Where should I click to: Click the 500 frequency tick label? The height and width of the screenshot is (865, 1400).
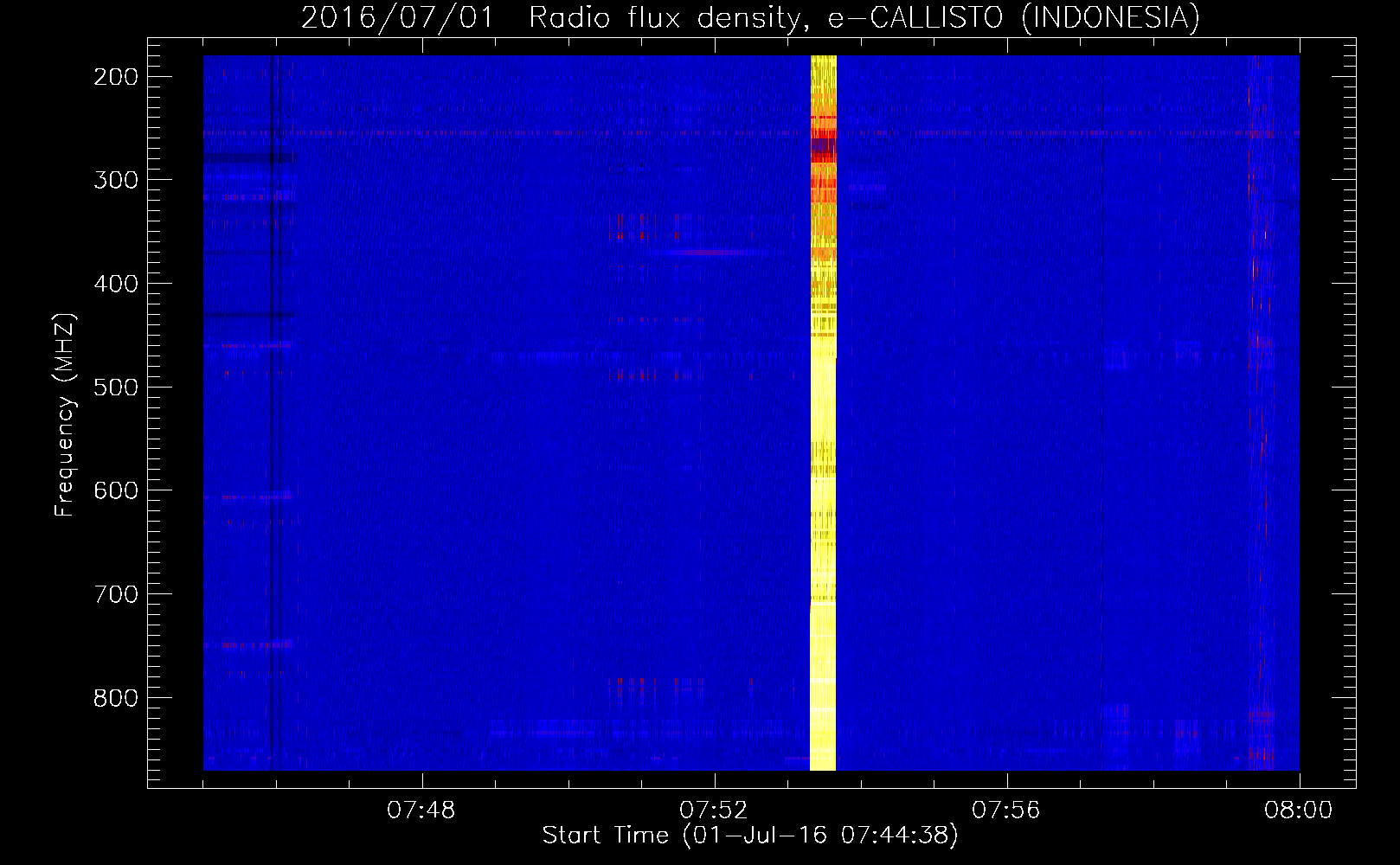point(116,387)
